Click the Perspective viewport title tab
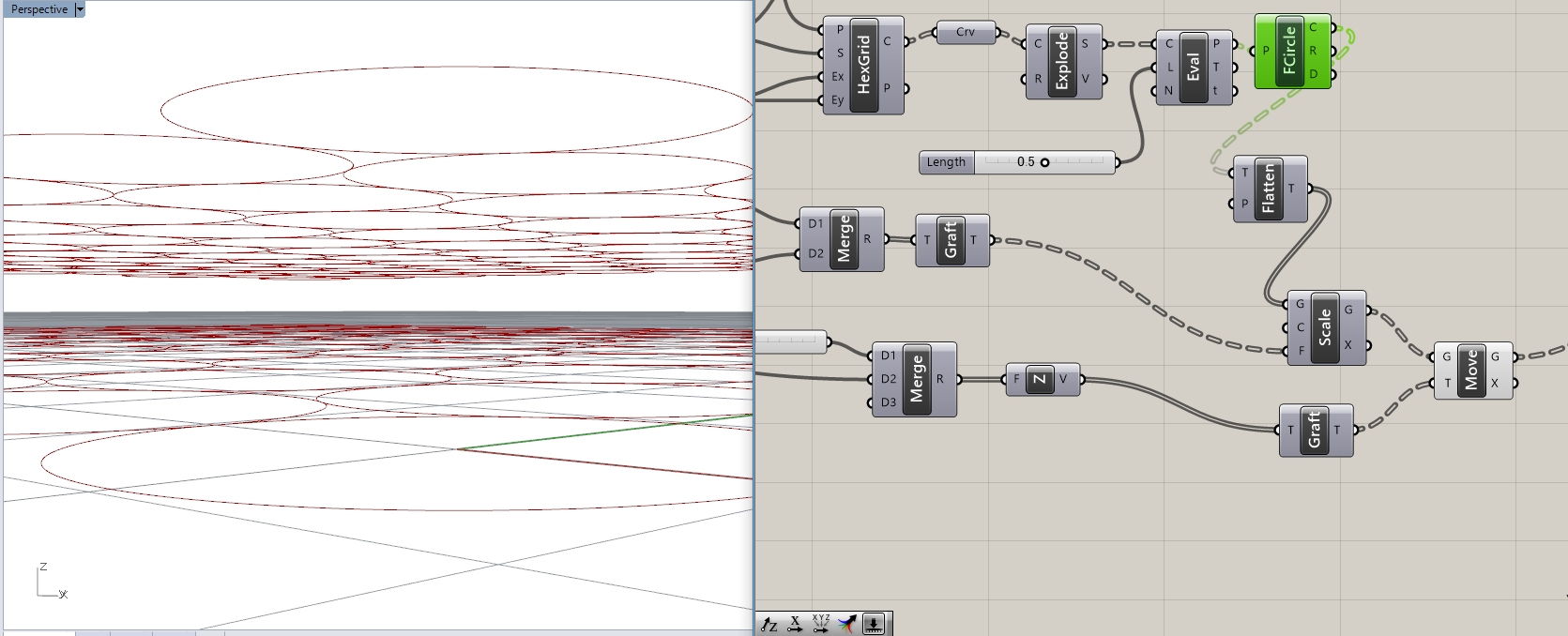 coord(38,9)
